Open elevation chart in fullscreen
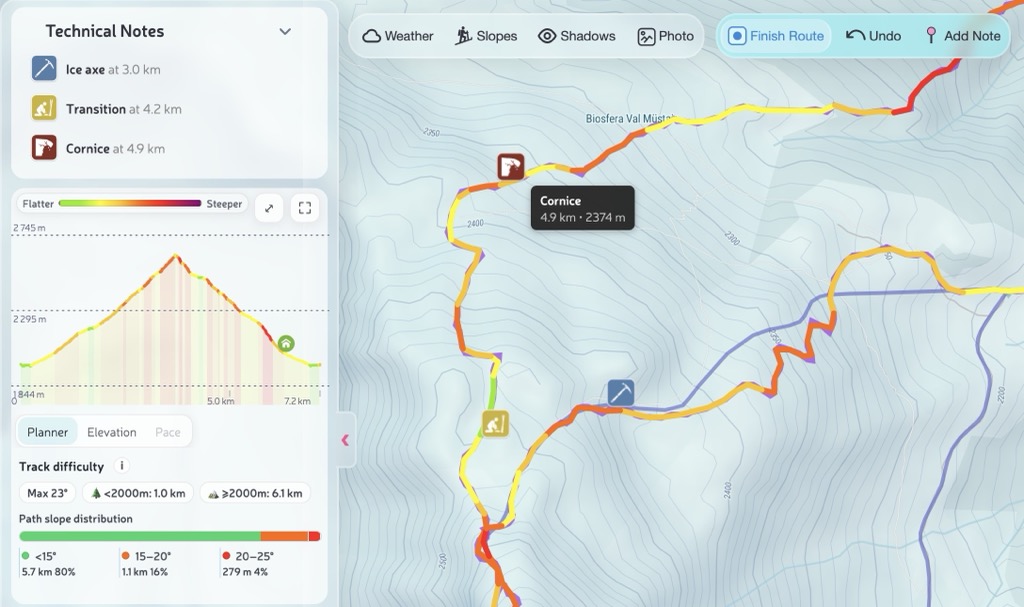 (x=305, y=208)
